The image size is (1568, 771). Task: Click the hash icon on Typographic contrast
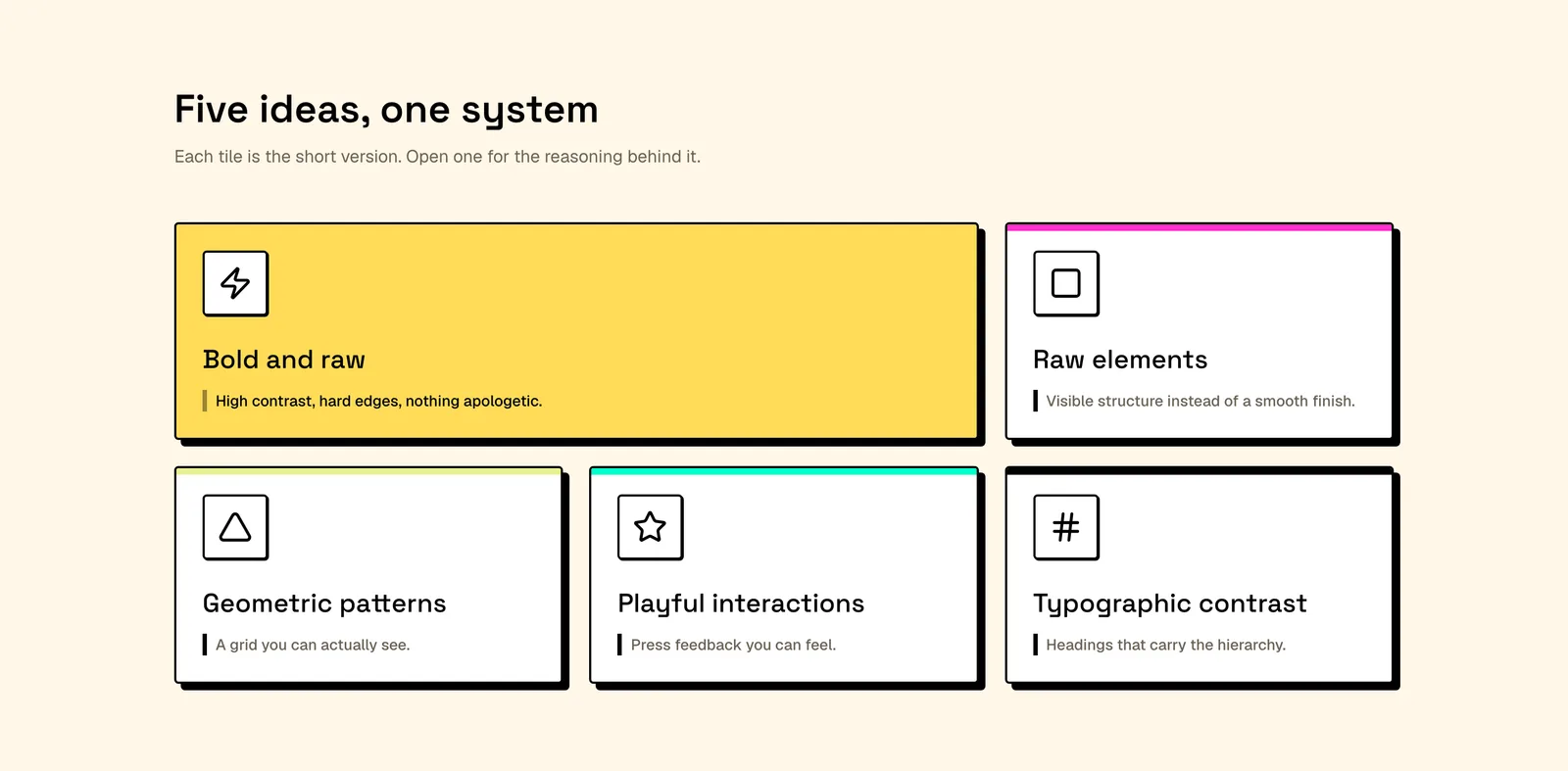(1066, 527)
